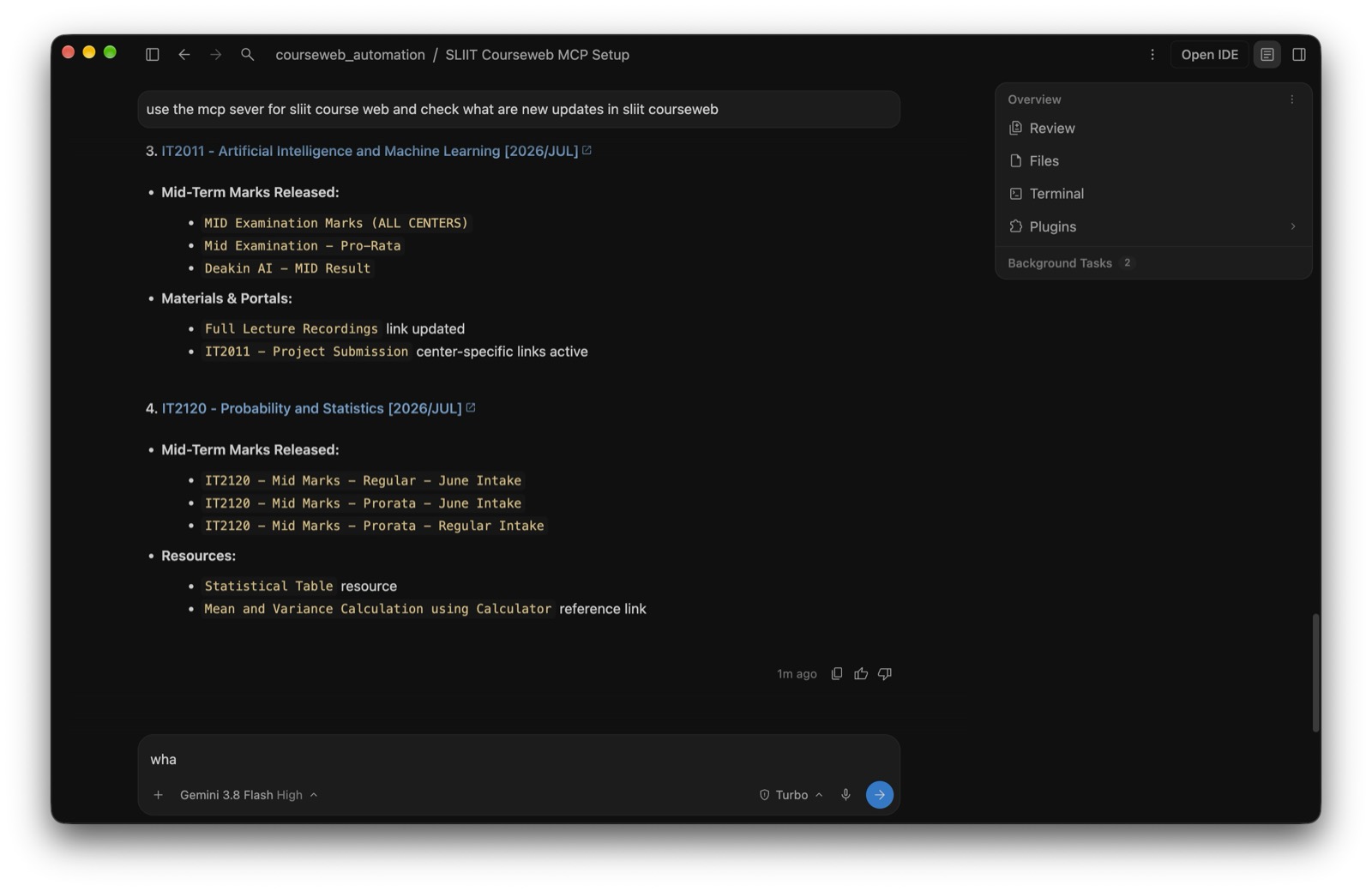Send the message with the blue arrow
The width and height of the screenshot is (1372, 891).
click(880, 795)
